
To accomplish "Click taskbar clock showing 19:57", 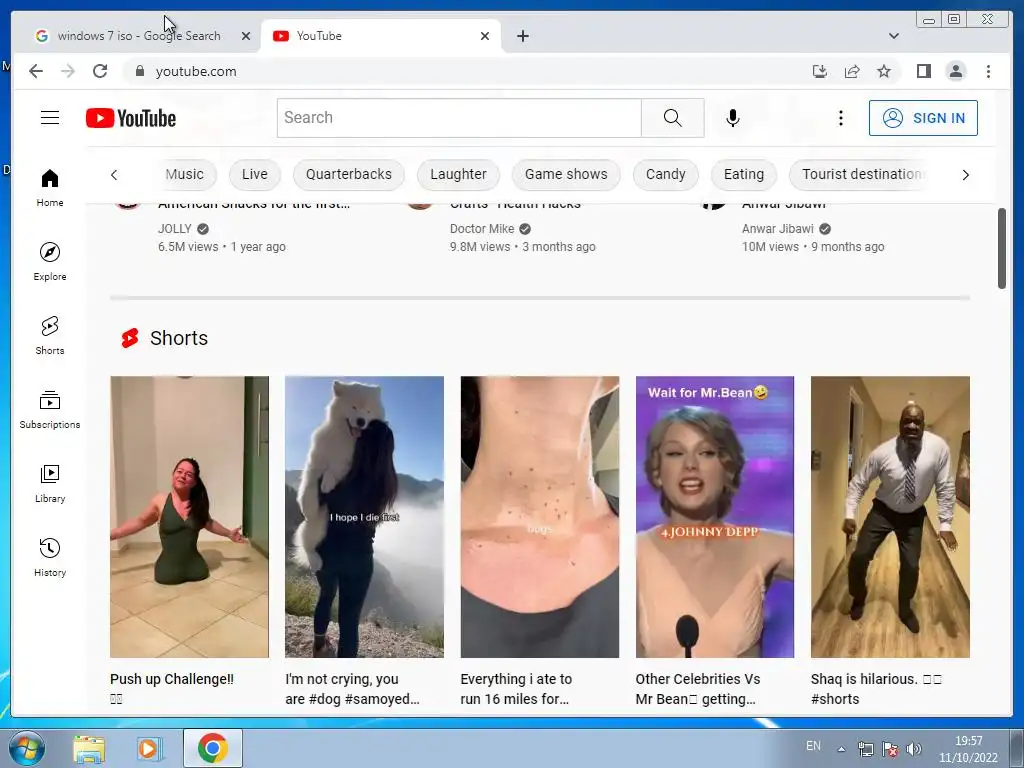I will (968, 749).
